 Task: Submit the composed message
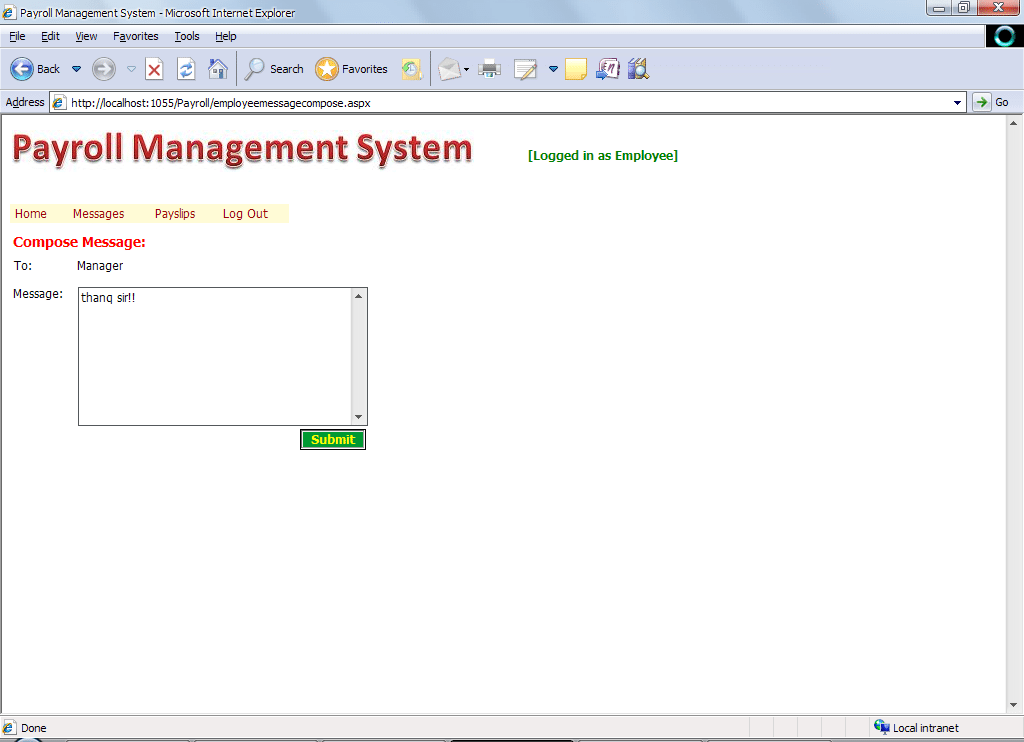point(333,440)
